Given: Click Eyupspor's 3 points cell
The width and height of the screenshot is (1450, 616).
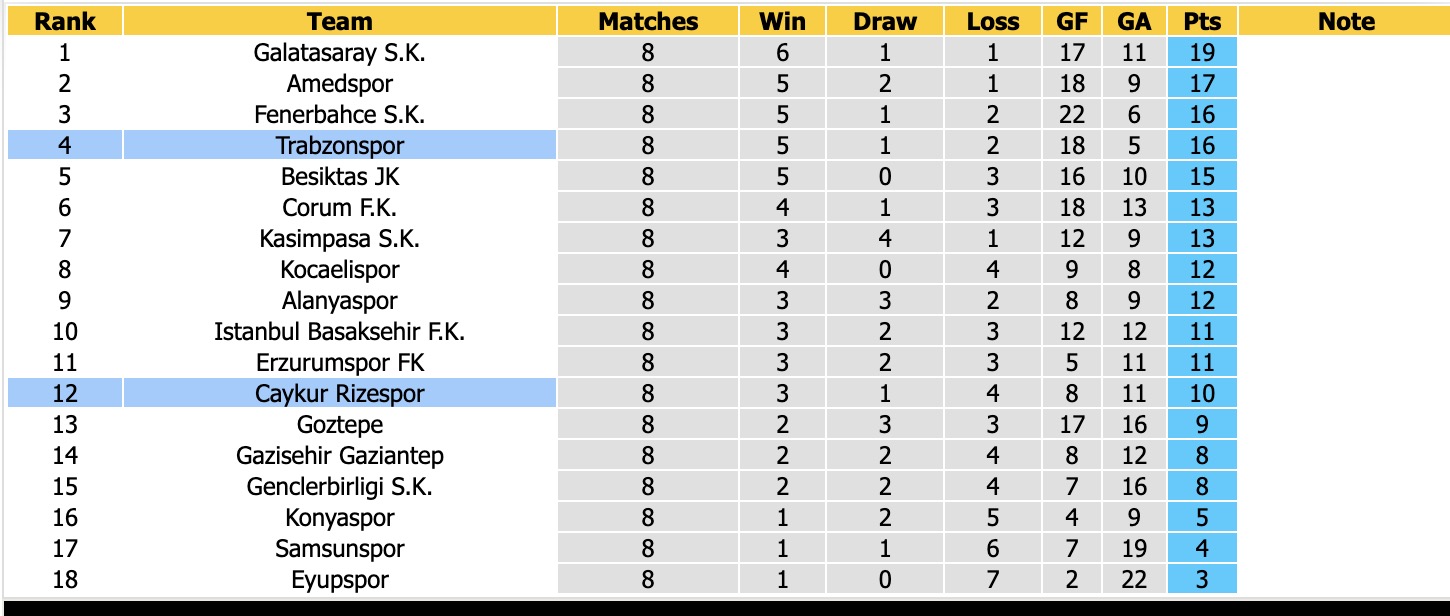Looking at the screenshot, I should click(1202, 580).
